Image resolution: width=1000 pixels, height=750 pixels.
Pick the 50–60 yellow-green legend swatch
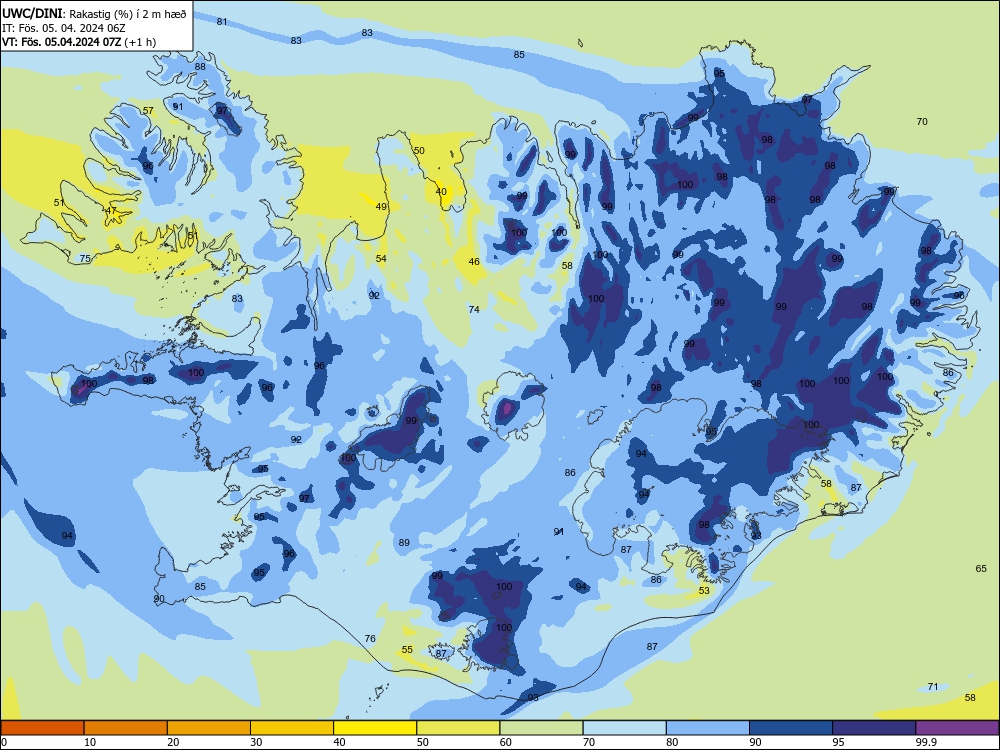pyautogui.click(x=458, y=728)
